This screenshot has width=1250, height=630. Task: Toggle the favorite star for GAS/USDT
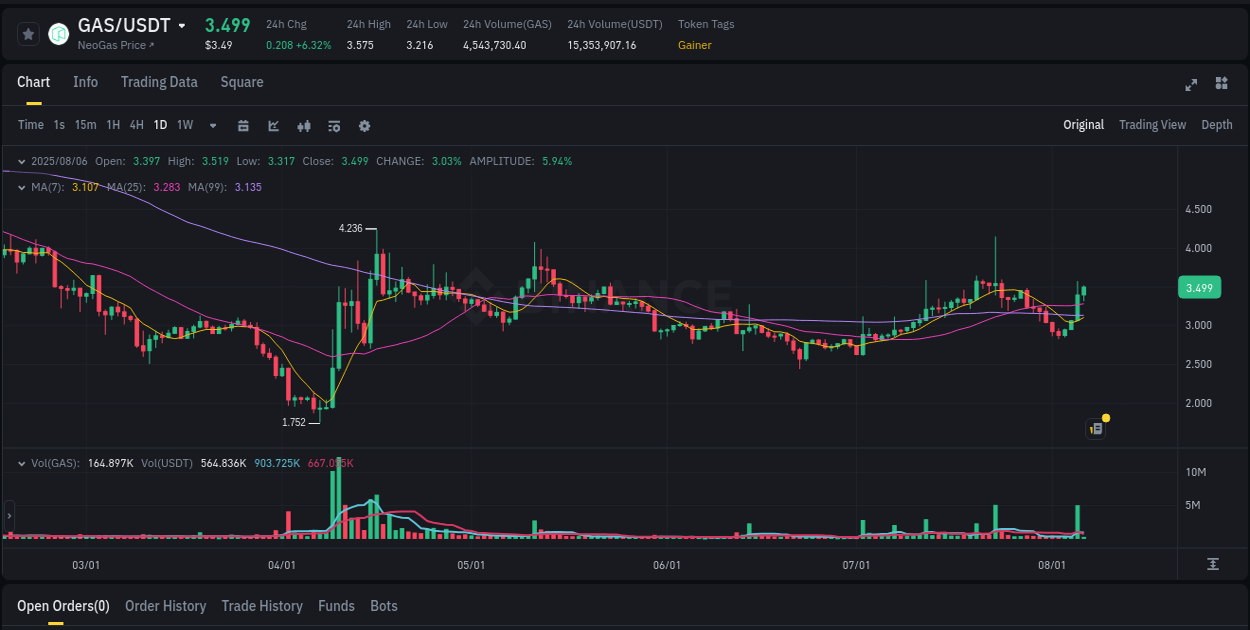coord(28,33)
